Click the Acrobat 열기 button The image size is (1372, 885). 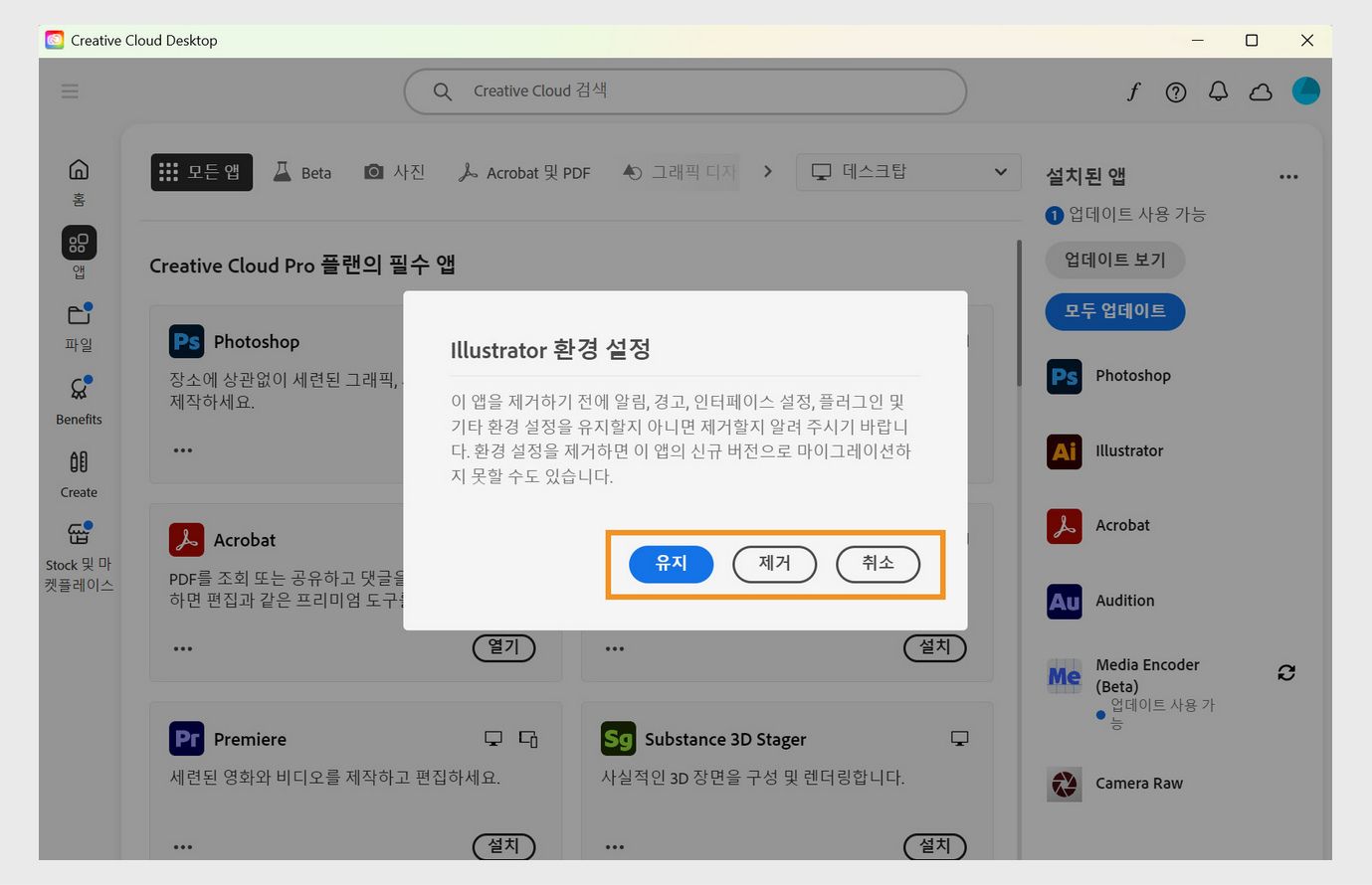503,647
